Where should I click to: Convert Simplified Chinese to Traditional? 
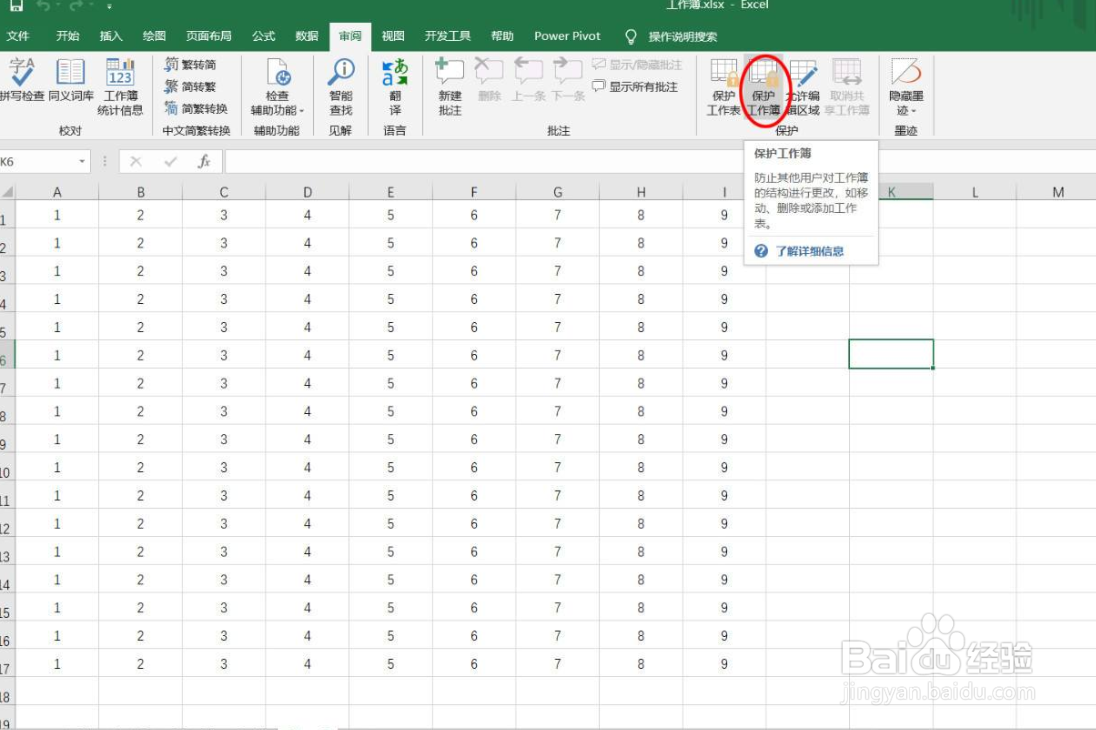[190, 87]
